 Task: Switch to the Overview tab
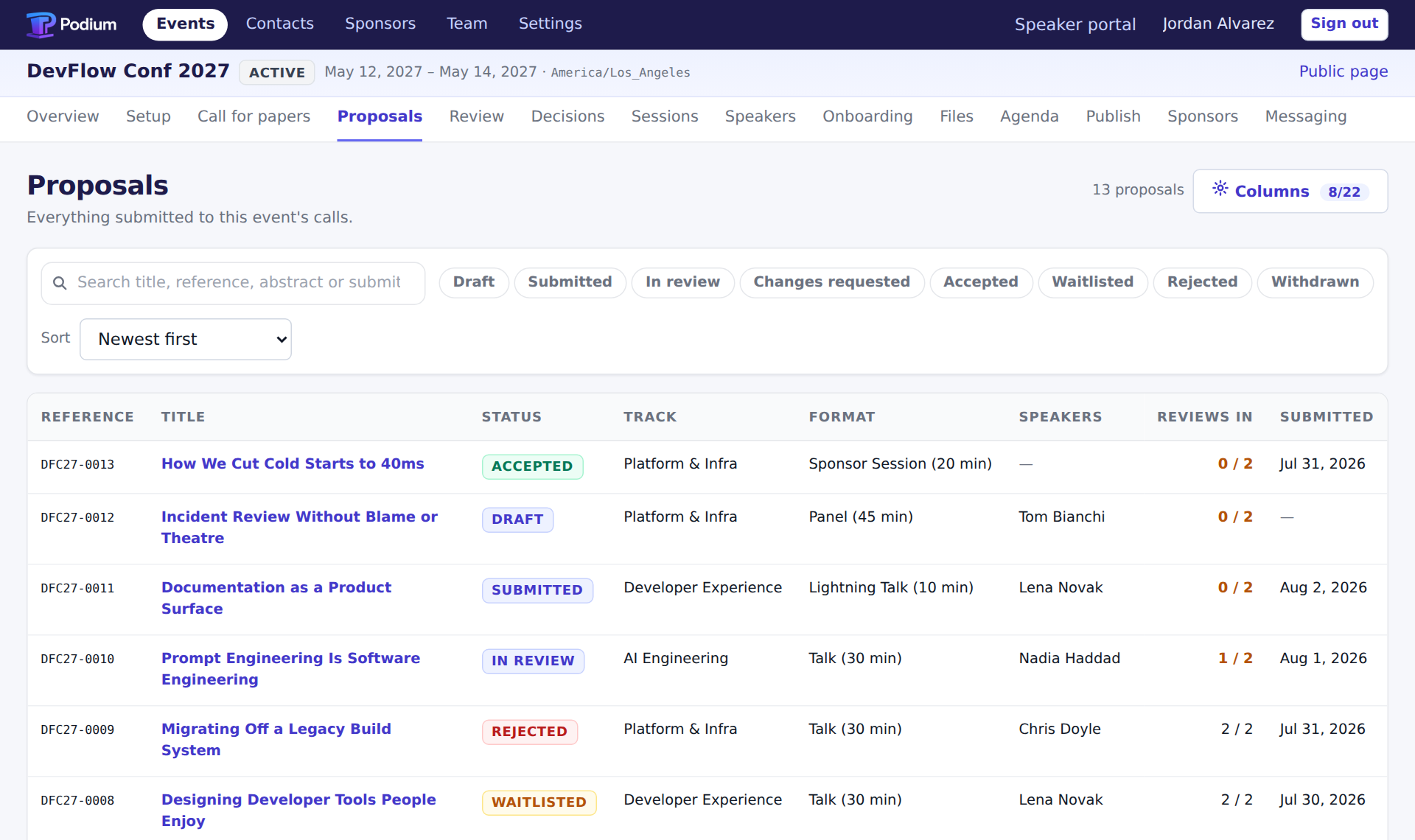pyautogui.click(x=63, y=116)
